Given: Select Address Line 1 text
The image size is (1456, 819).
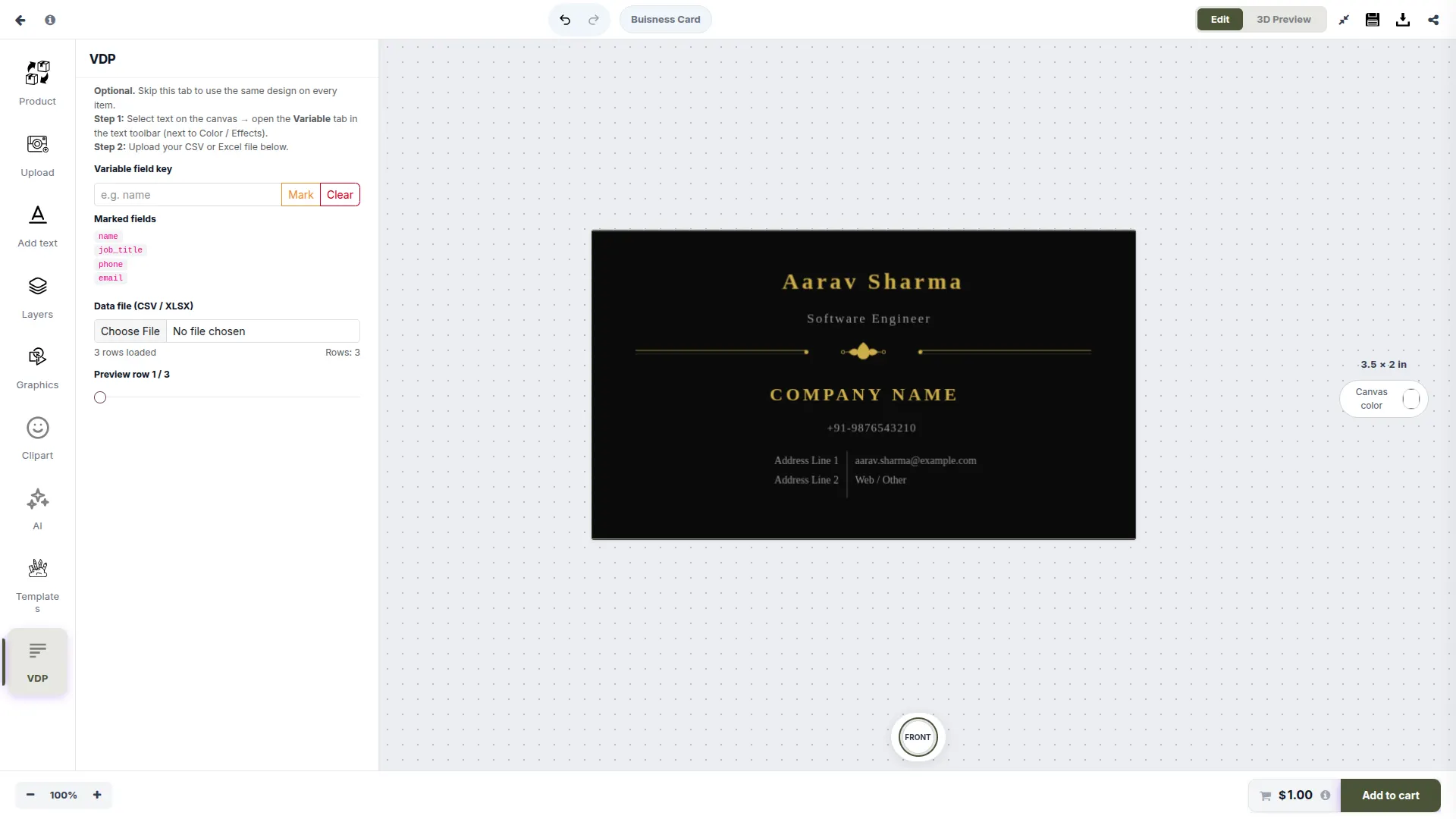Looking at the screenshot, I should click(806, 461).
